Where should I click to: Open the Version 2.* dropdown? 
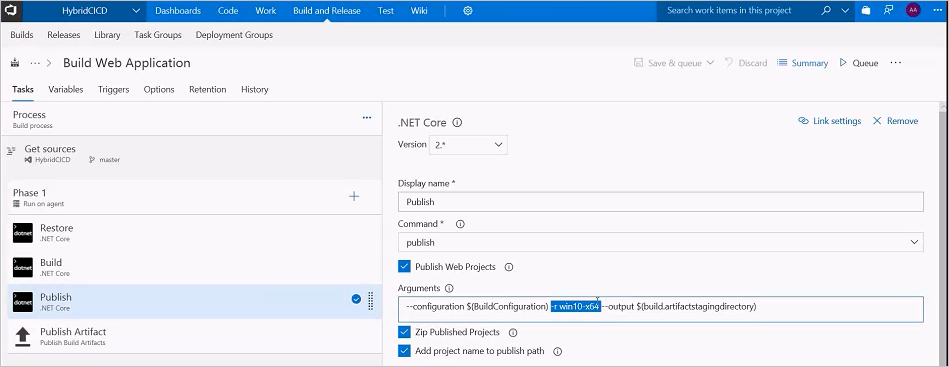click(x=468, y=145)
